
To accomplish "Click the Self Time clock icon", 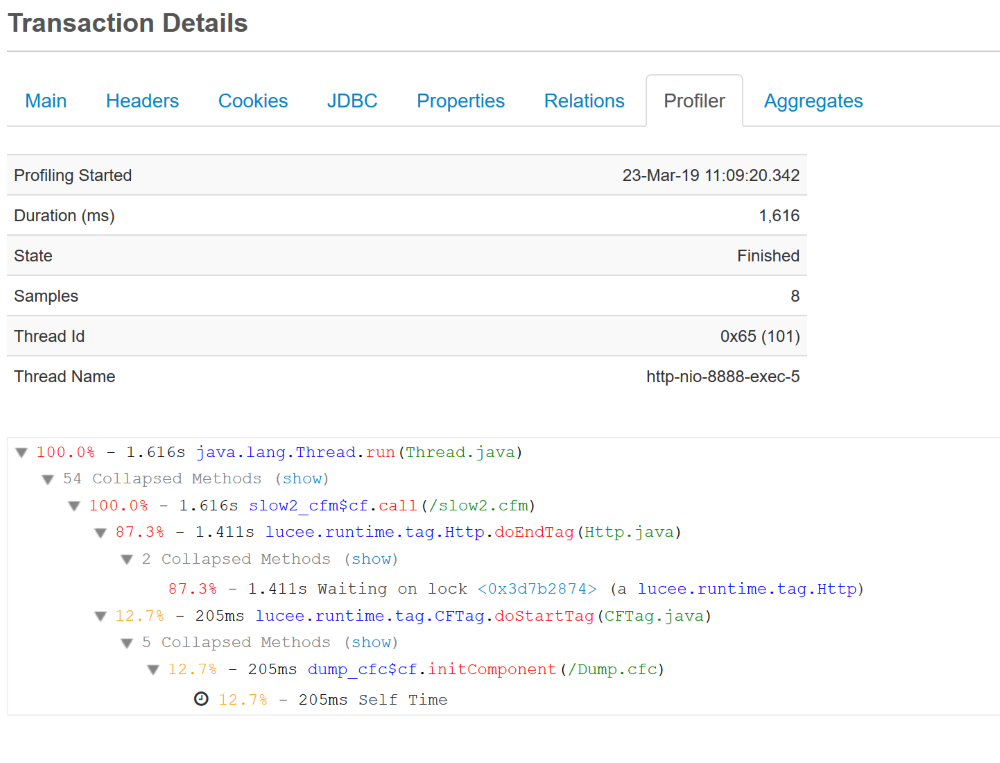I will coord(201,699).
